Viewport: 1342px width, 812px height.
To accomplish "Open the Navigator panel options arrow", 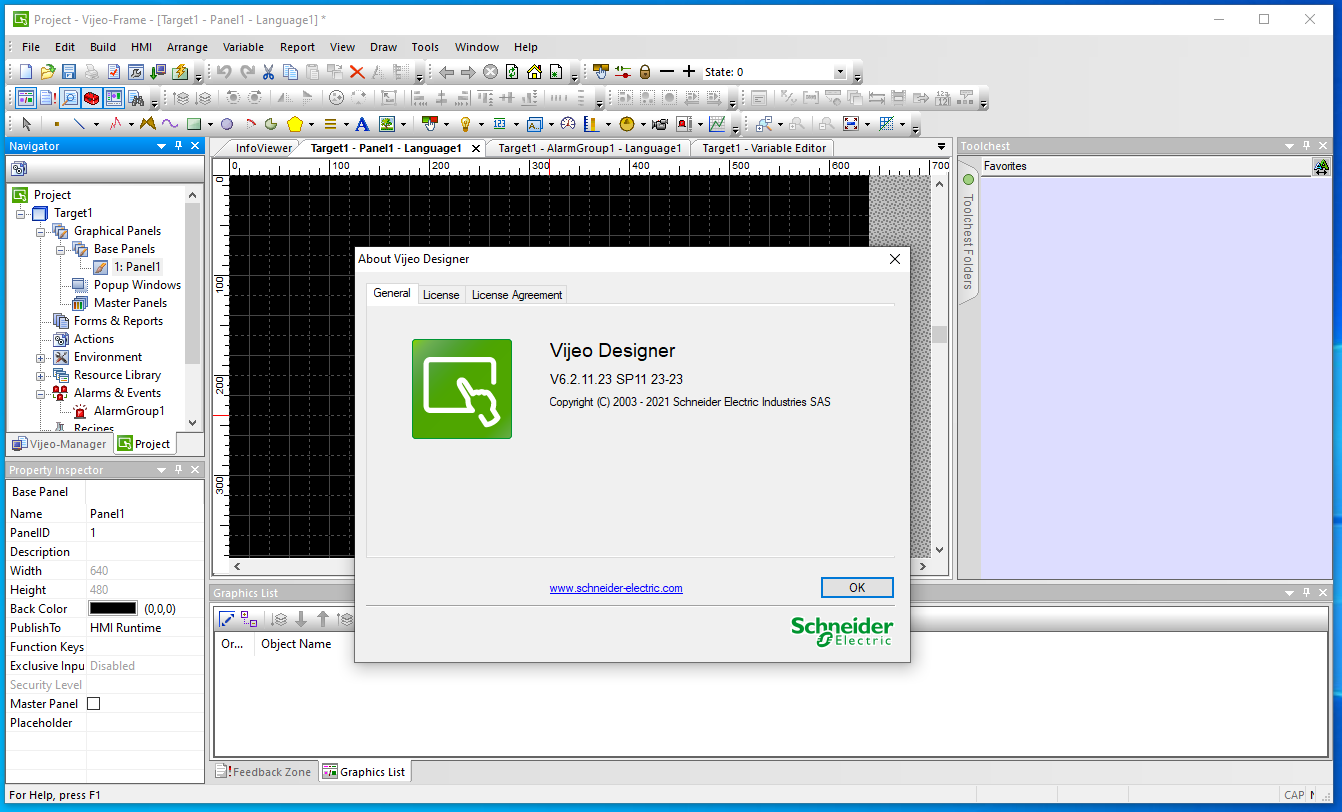I will click(162, 146).
